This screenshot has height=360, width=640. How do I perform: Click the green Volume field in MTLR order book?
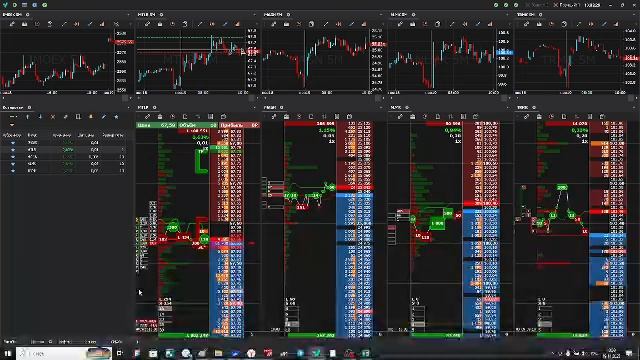click(198, 125)
